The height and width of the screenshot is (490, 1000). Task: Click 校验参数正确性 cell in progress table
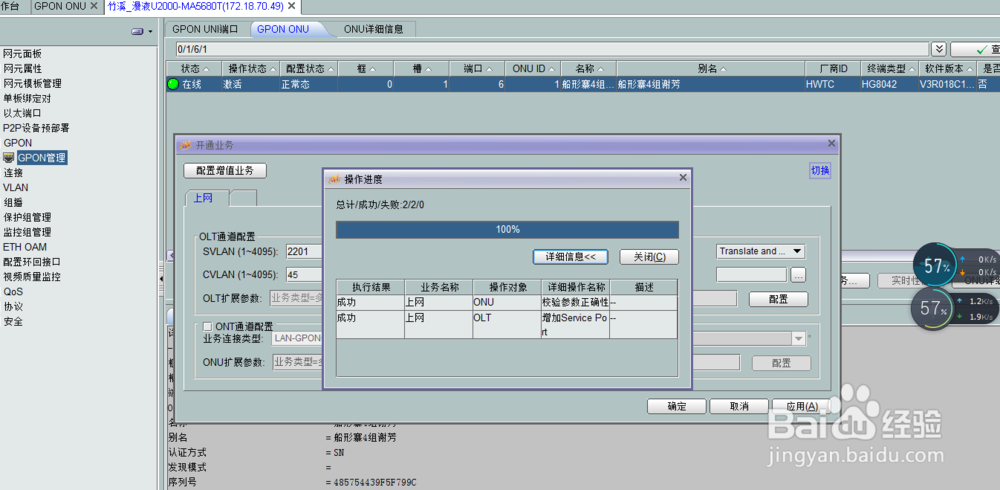[575, 302]
